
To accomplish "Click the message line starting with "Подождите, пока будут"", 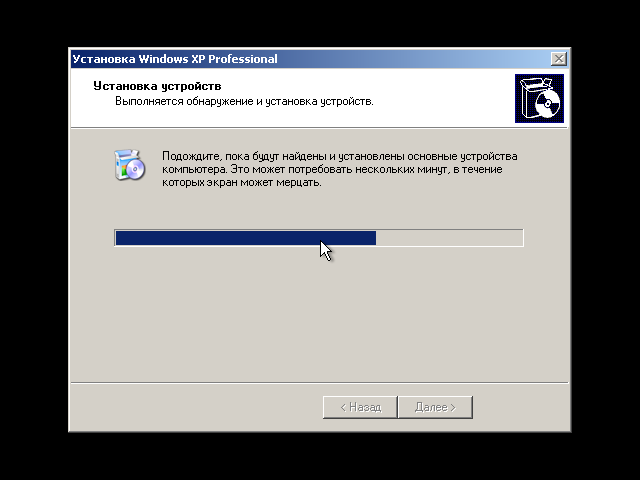I will 340,156.
